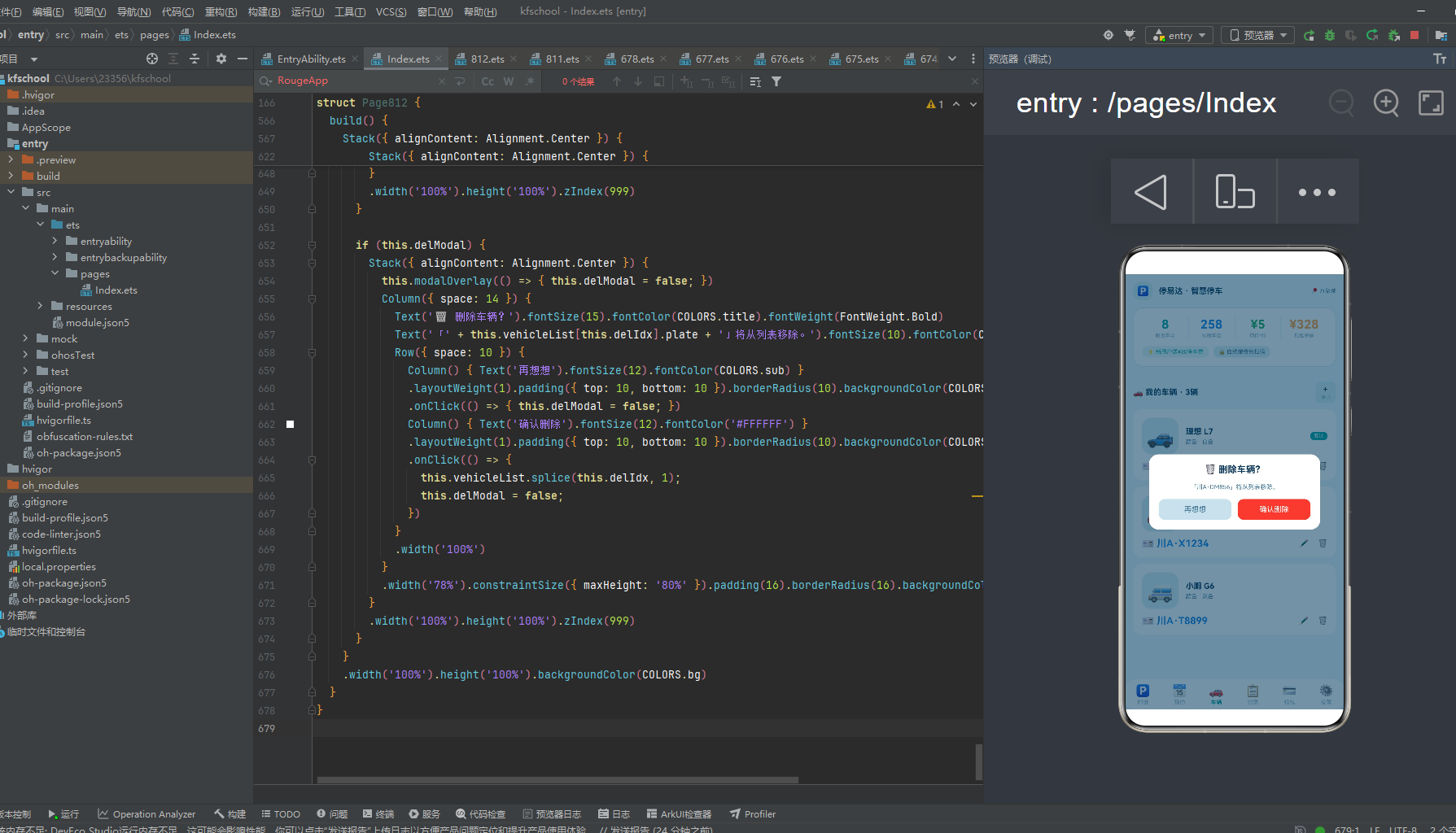This screenshot has height=833, width=1456.
Task: Open the ArkUI检查器 tool window
Action: 679,813
